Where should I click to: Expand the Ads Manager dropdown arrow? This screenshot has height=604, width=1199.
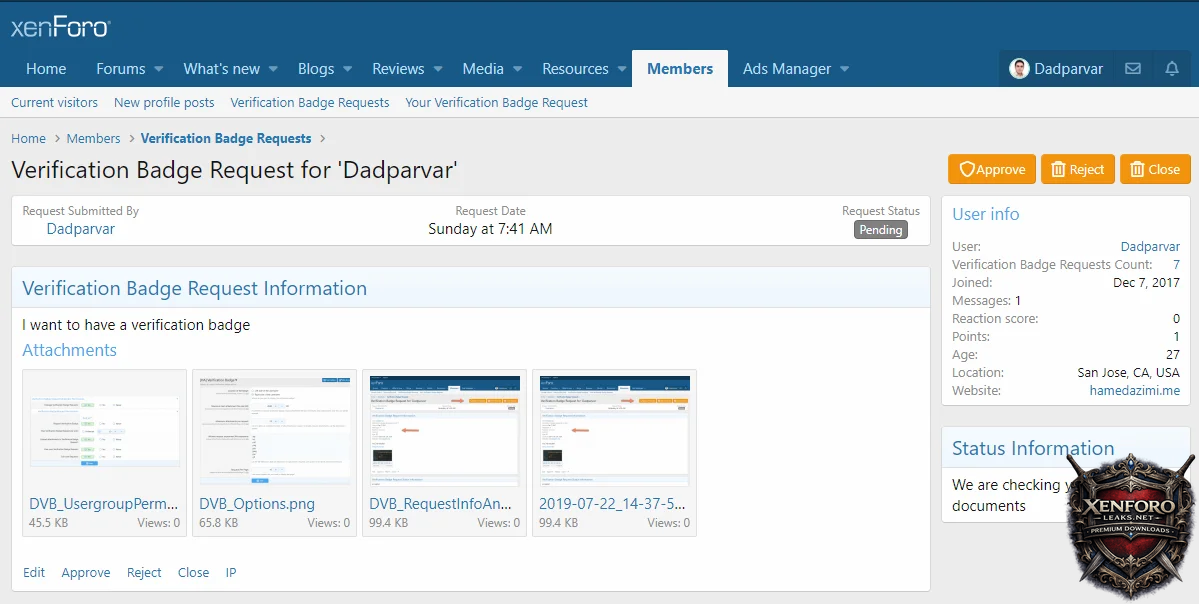coord(844,69)
